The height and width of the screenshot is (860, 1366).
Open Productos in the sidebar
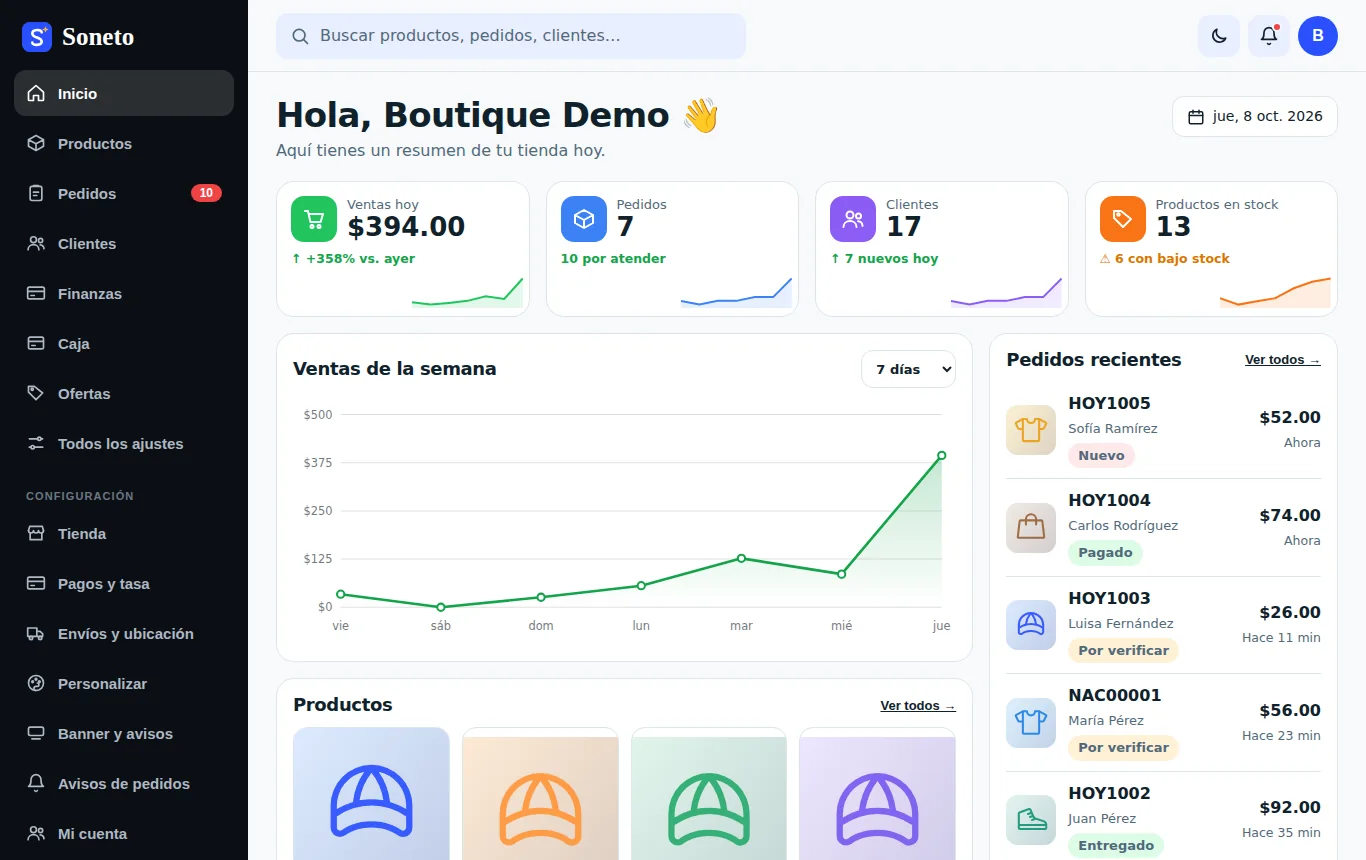click(124, 143)
